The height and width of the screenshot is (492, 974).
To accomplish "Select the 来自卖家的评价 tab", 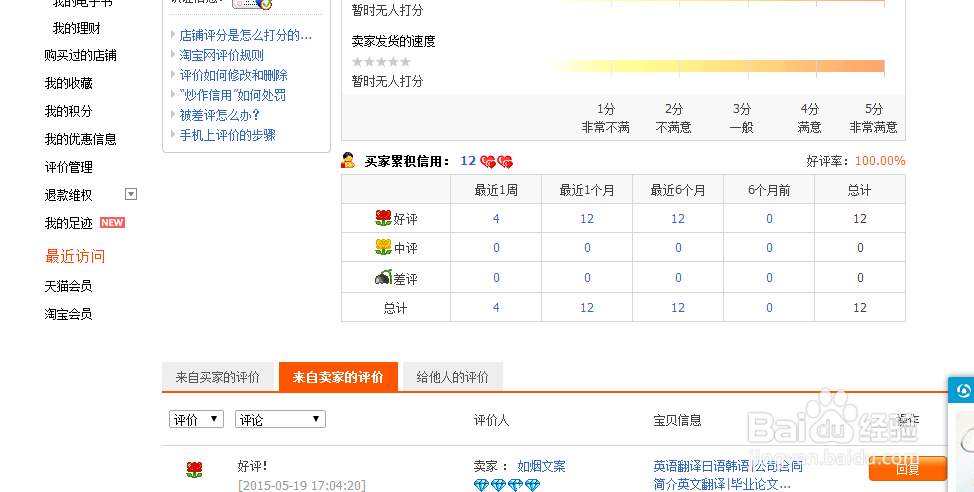I will 338,377.
